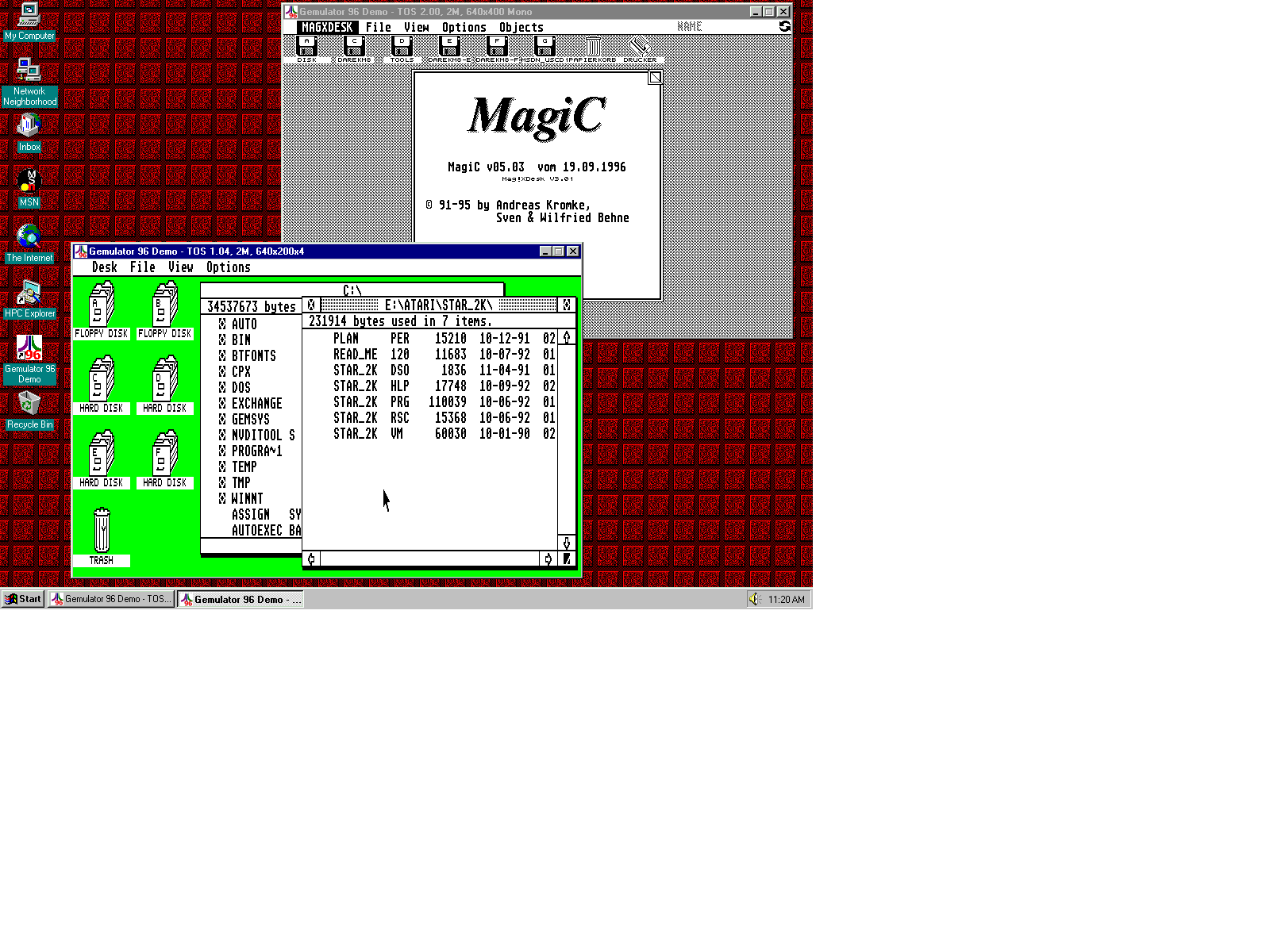Click the PAPIERKORB trash icon in MagiC
This screenshot has width=1270, height=952.
click(x=593, y=47)
